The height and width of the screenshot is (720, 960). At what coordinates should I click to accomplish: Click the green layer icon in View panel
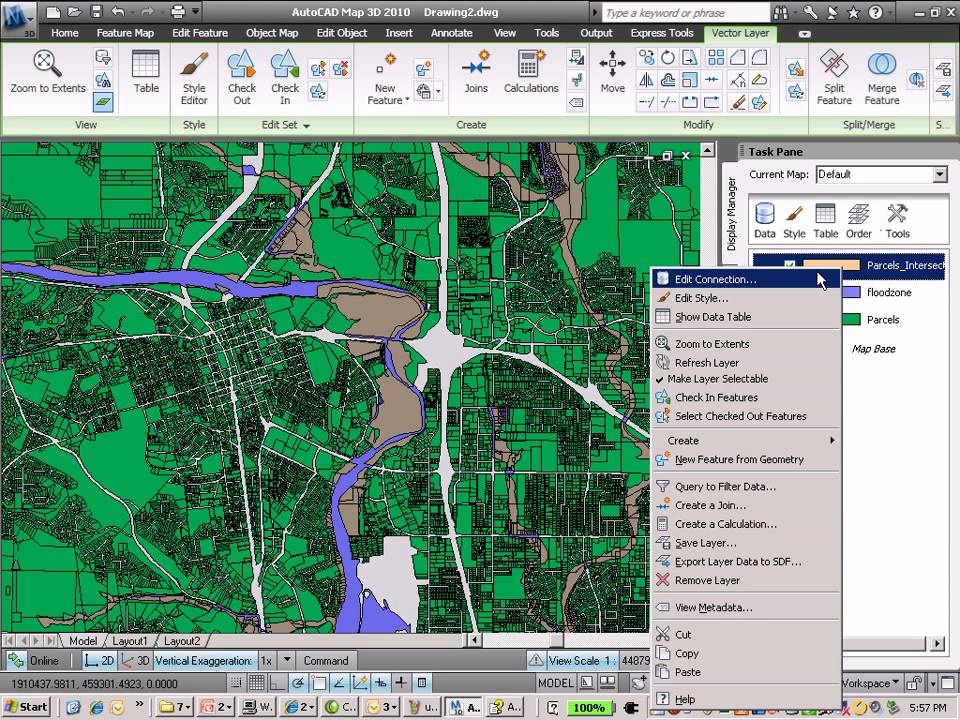[103, 102]
